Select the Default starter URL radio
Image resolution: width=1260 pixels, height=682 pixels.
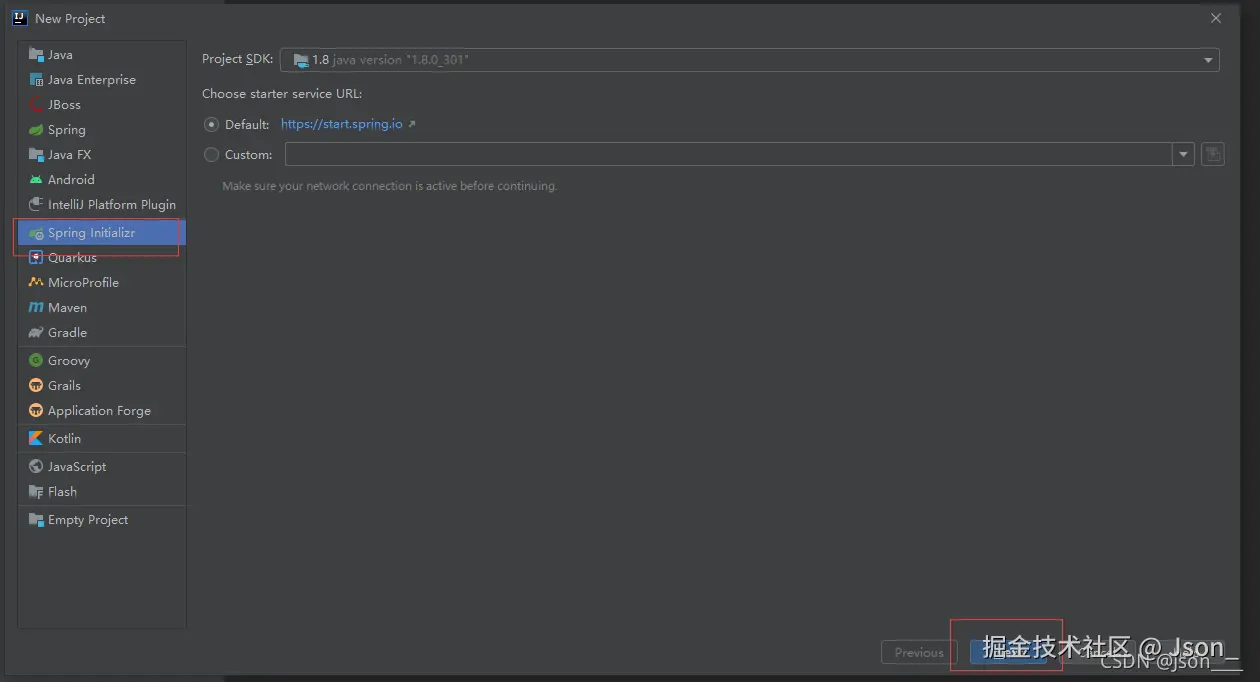(x=211, y=124)
